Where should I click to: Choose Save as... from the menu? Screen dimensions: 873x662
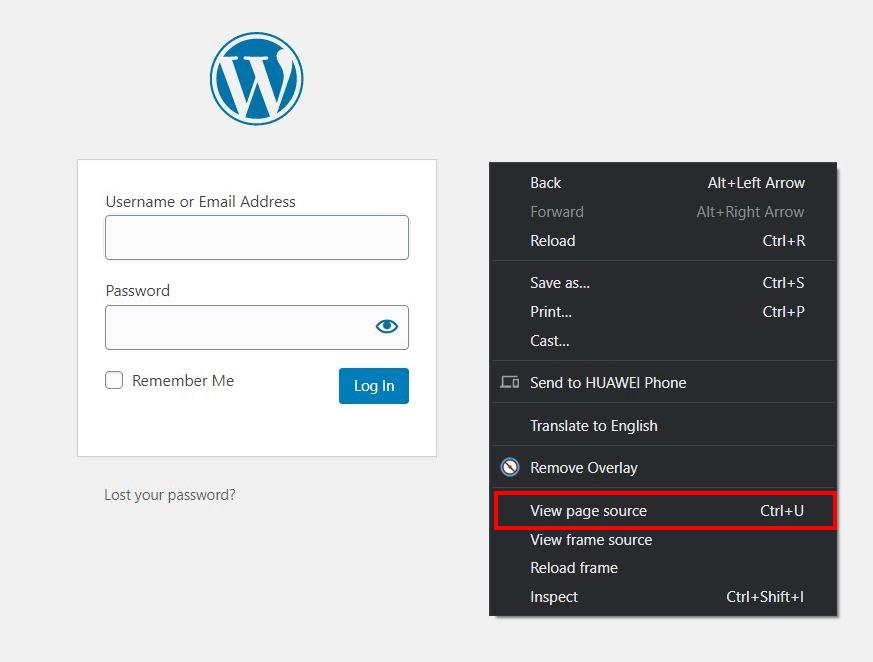tap(560, 283)
